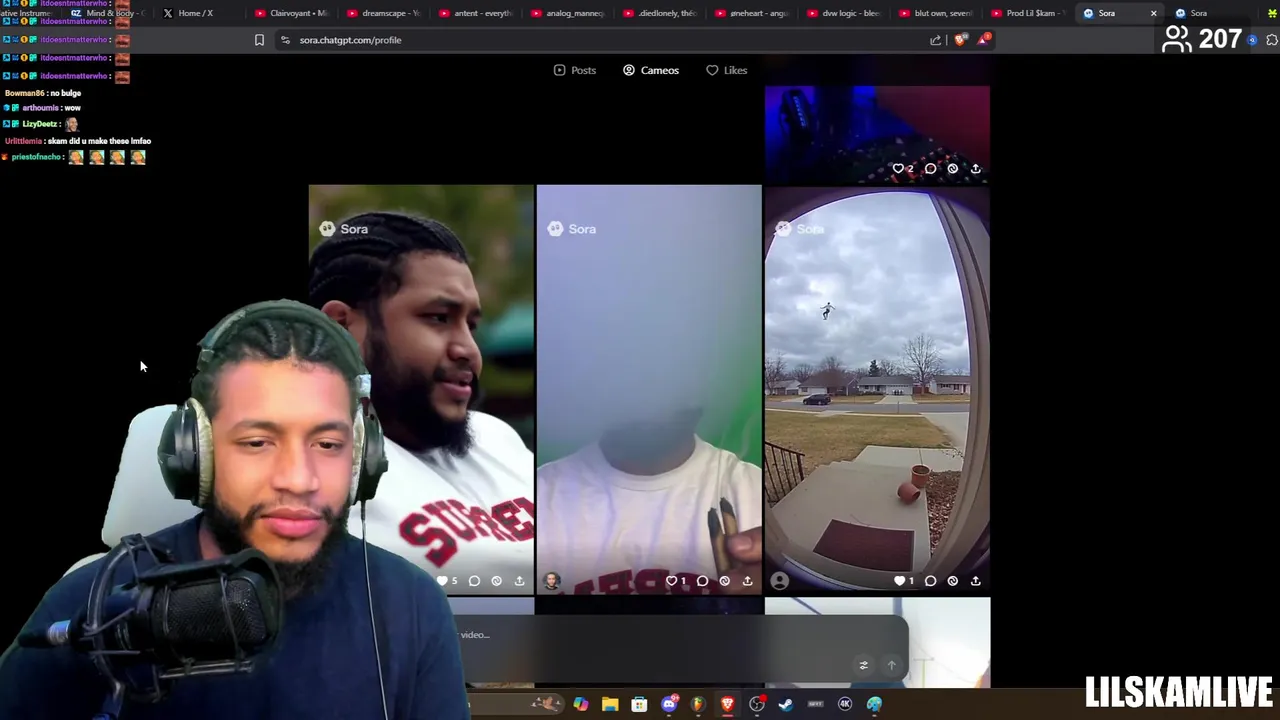Comment on the blurred white-shirt video
The height and width of the screenshot is (720, 1280).
tap(702, 581)
